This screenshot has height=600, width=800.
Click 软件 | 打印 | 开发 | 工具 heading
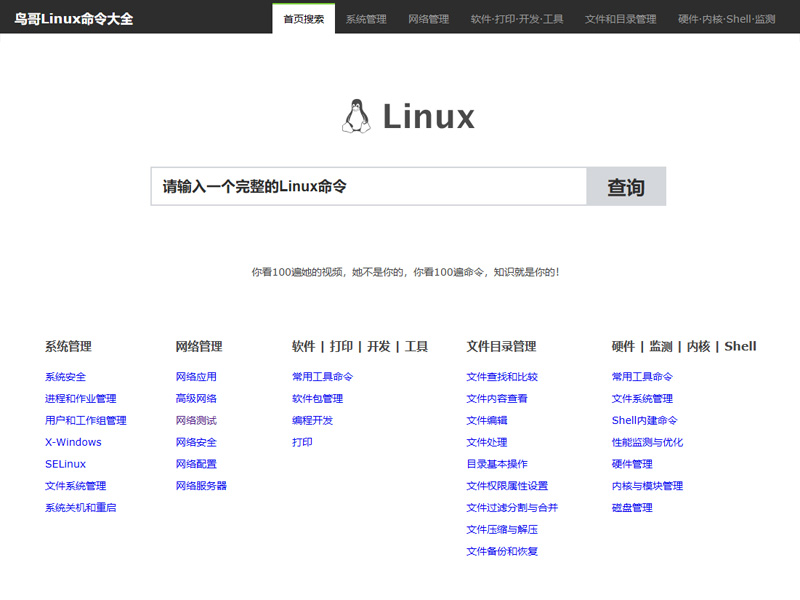coord(360,347)
